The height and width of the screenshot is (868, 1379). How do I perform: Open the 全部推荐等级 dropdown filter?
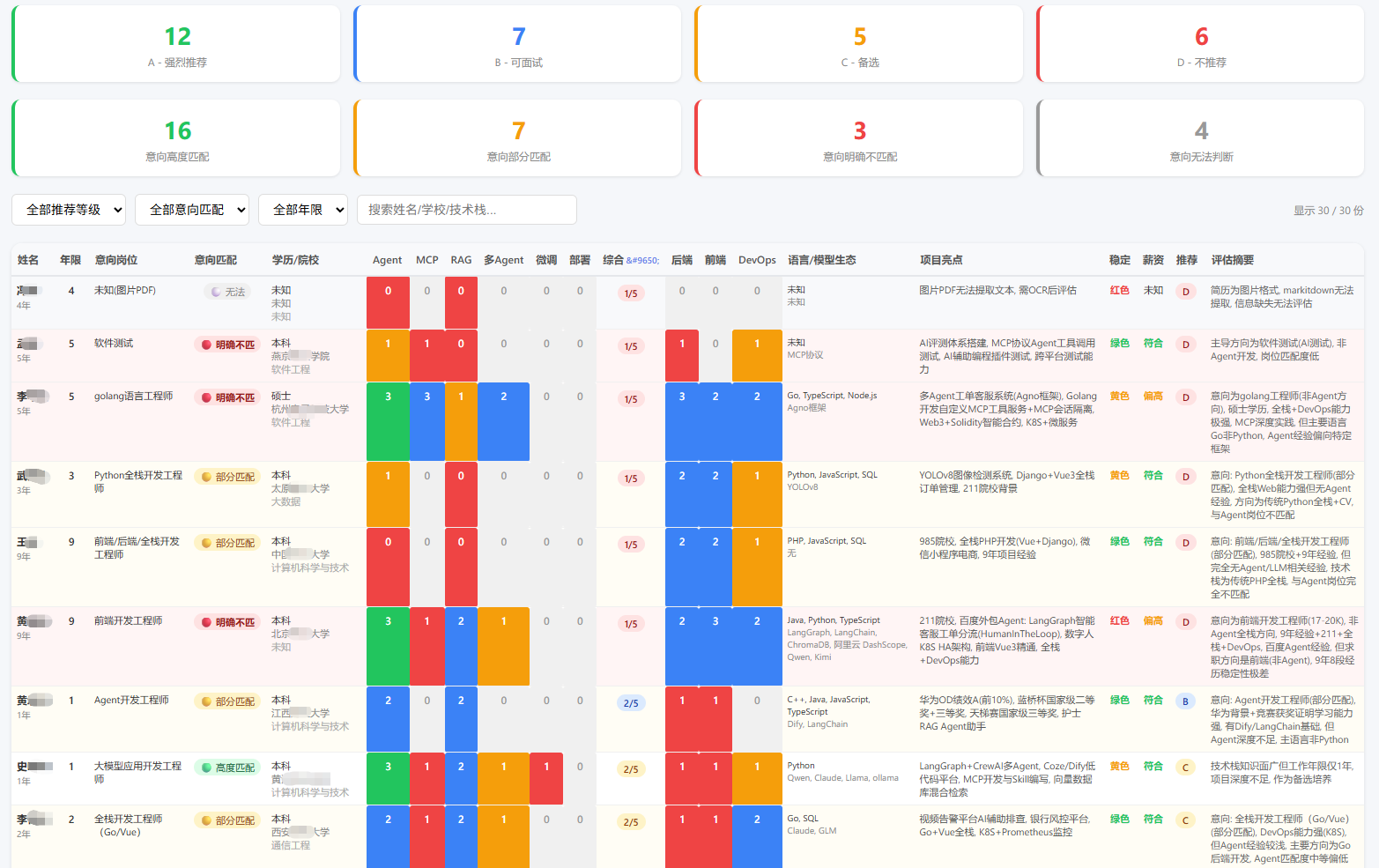69,210
